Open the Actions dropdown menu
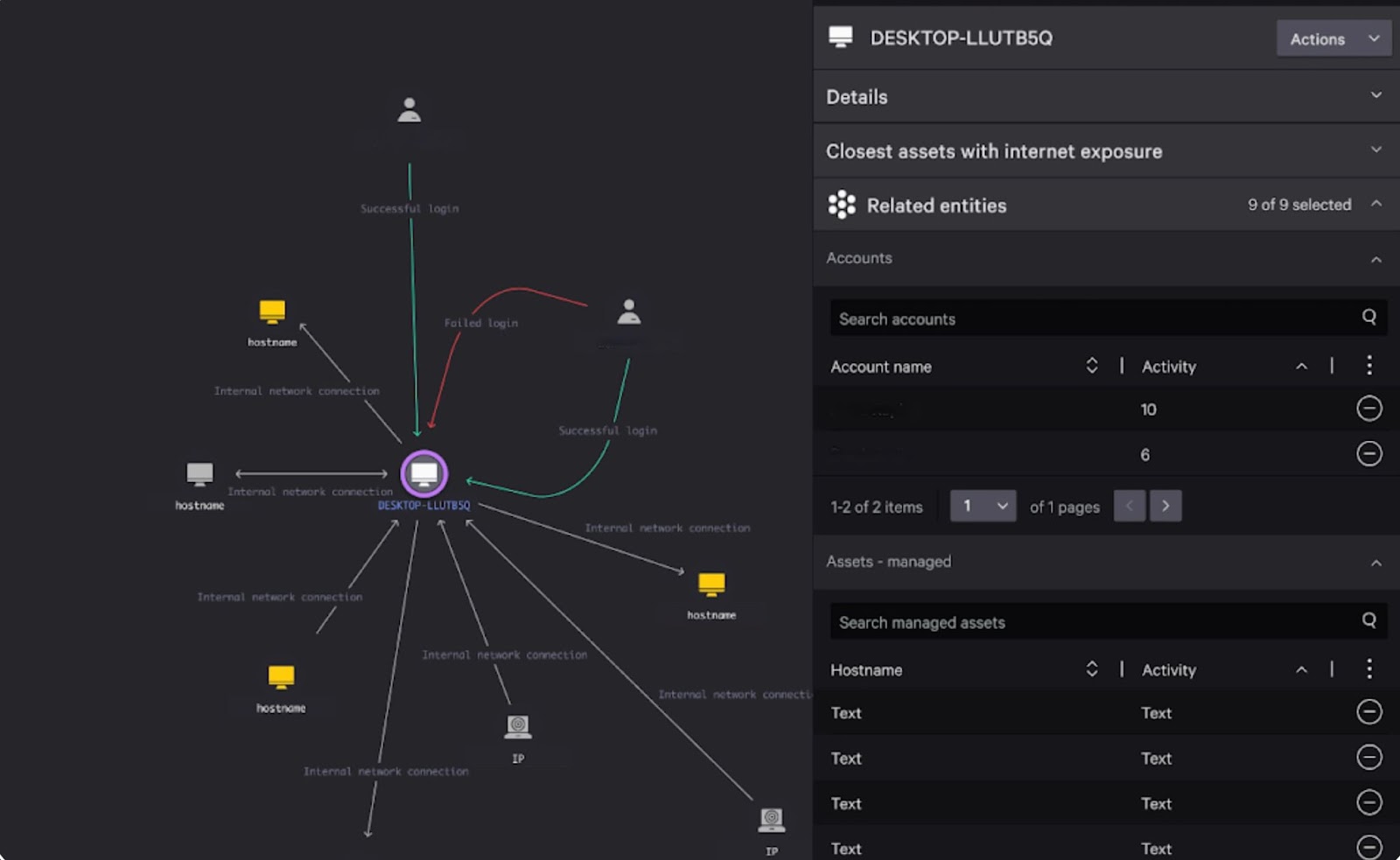This screenshot has height=860, width=1400. pyautogui.click(x=1333, y=38)
